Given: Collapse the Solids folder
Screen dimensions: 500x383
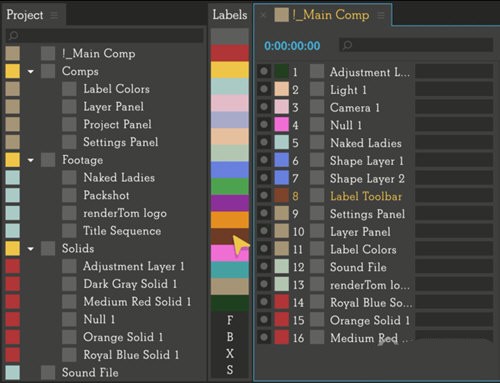Looking at the screenshot, I should [31, 249].
